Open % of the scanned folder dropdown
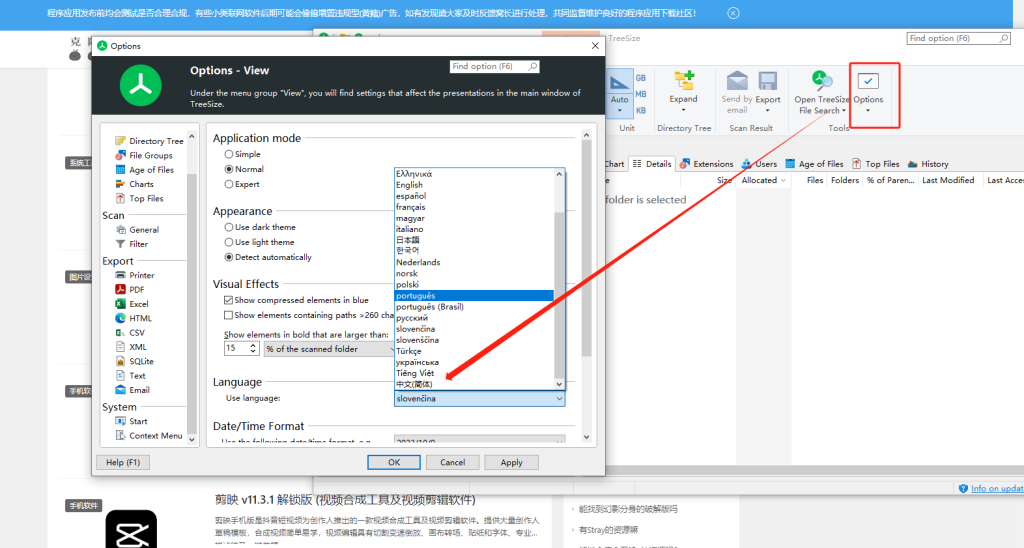This screenshot has height=548, width=1024. coord(329,349)
